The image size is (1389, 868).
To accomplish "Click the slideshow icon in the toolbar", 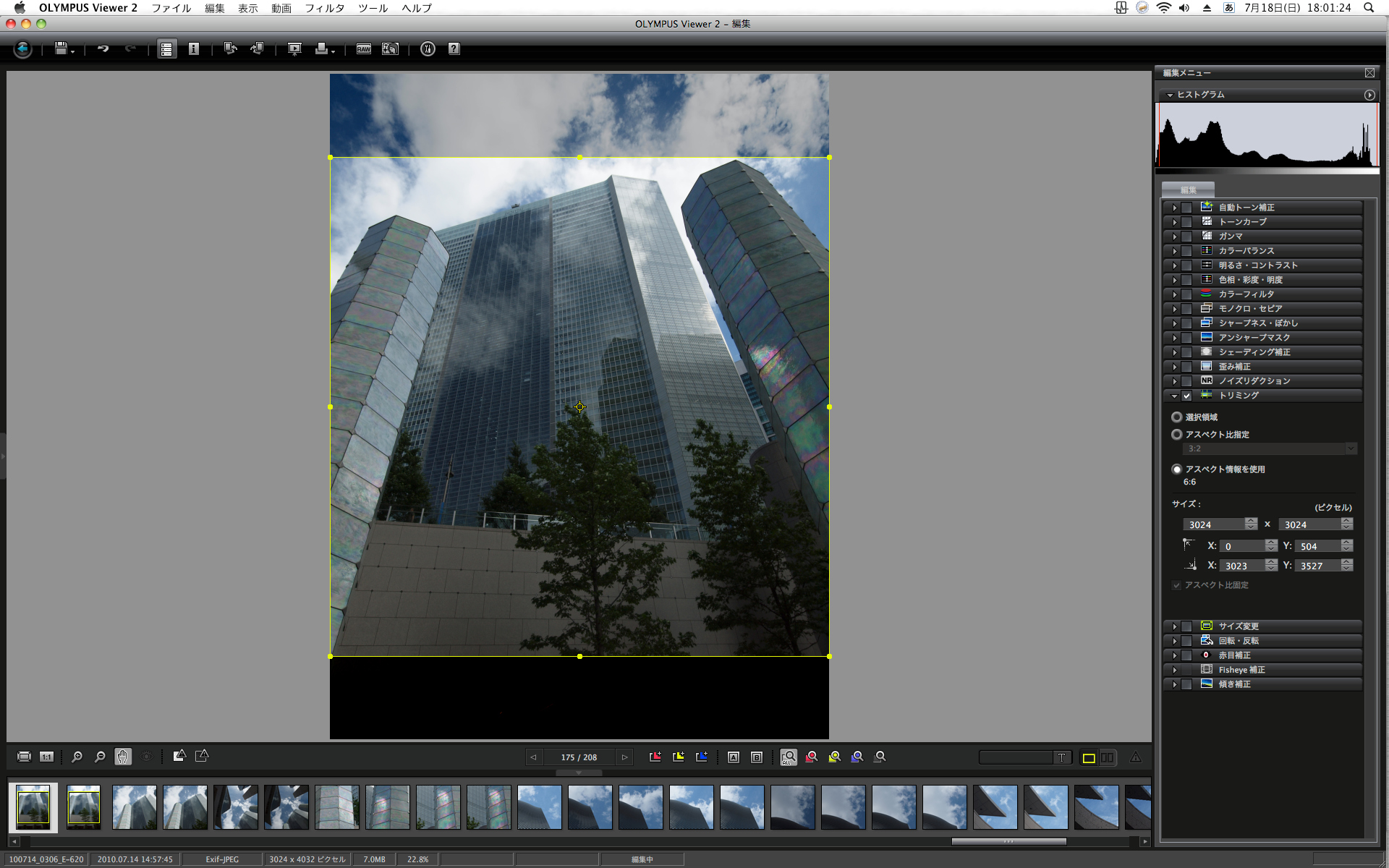I will pos(294,49).
